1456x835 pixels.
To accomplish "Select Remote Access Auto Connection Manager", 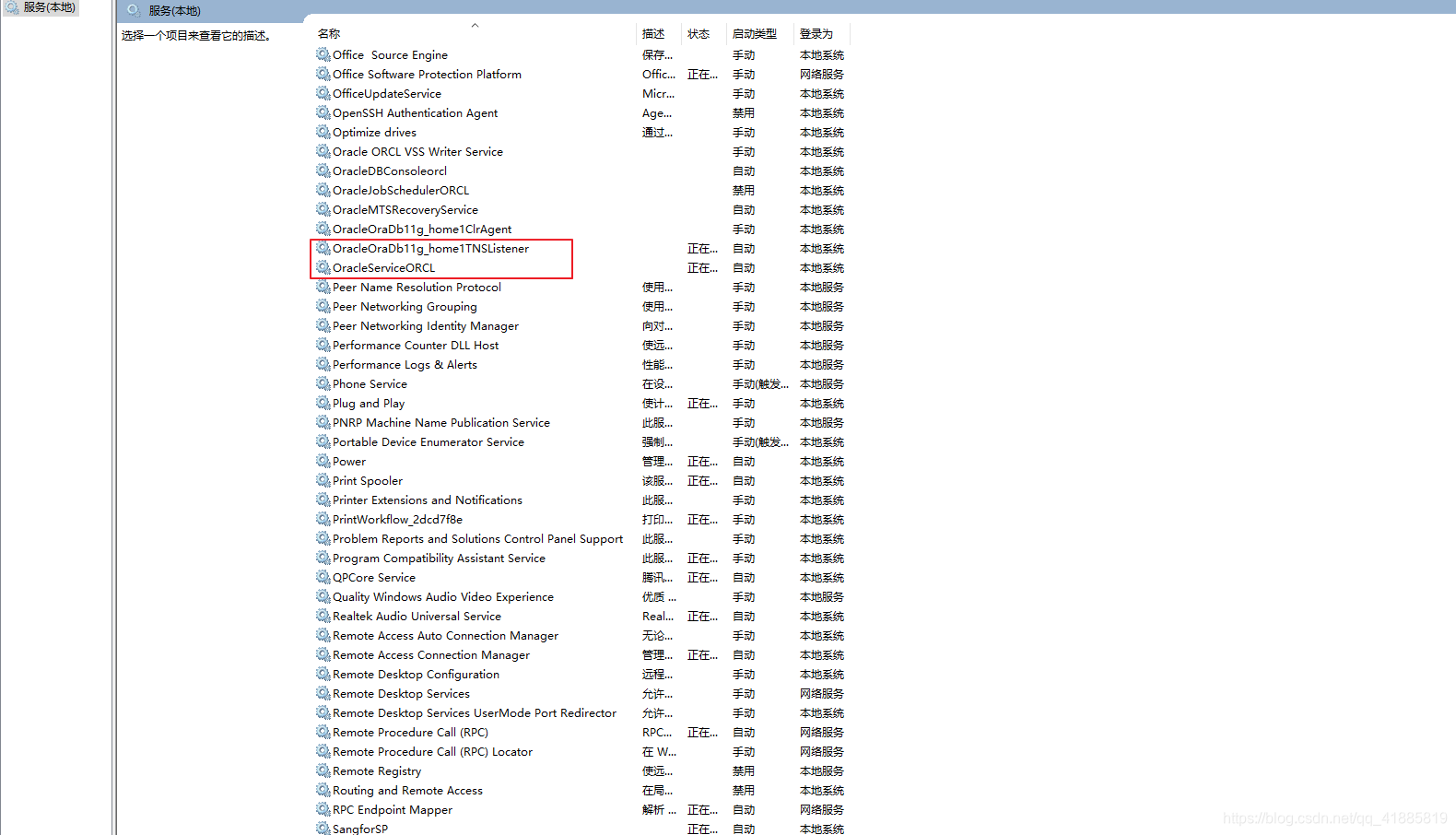I will point(581,635).
